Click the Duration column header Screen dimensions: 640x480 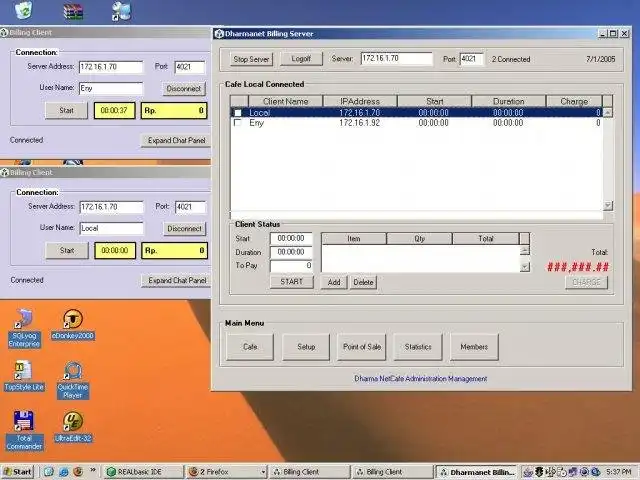[x=509, y=101]
